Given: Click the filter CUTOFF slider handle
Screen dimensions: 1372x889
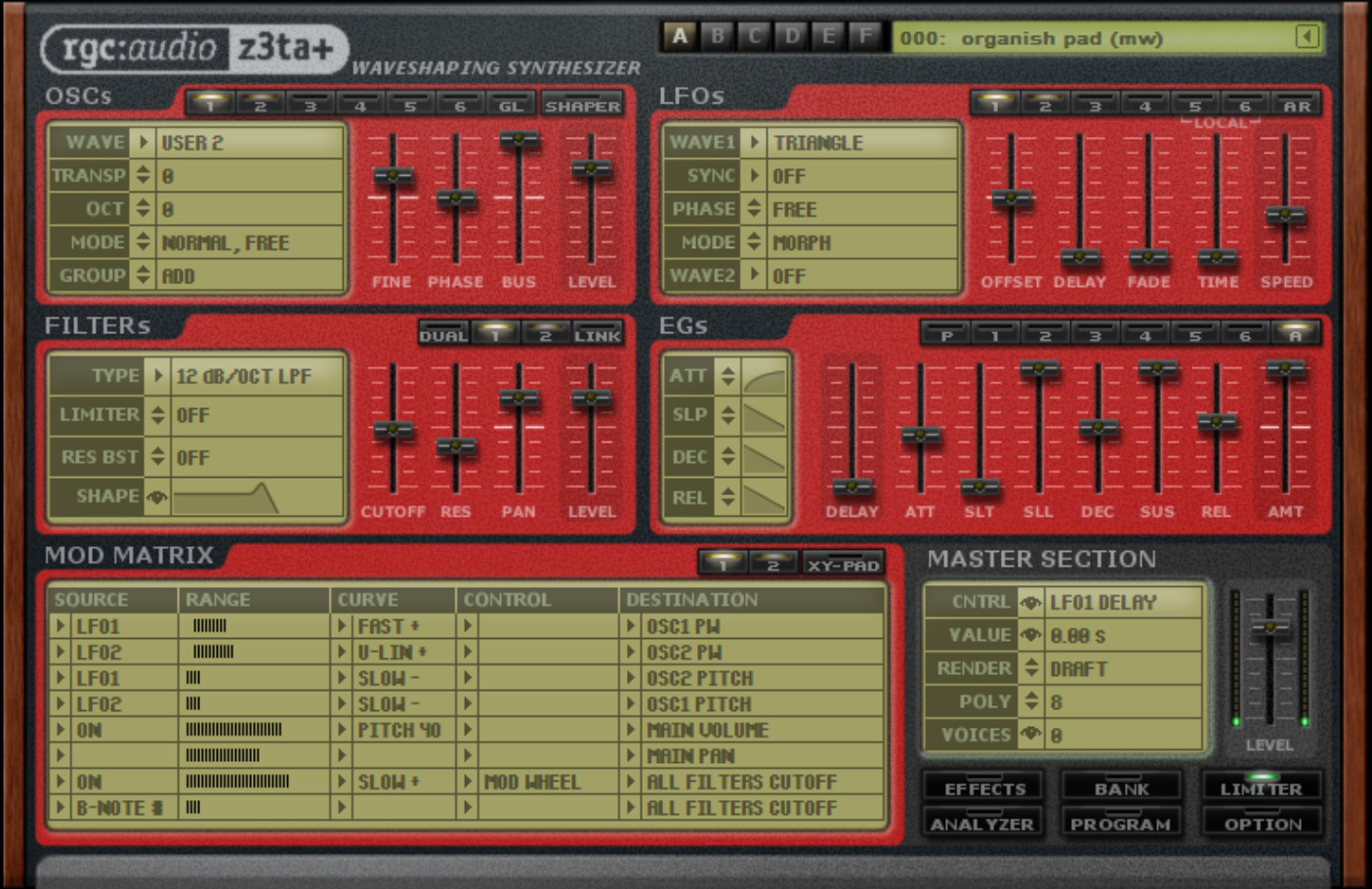Looking at the screenshot, I should tap(393, 430).
